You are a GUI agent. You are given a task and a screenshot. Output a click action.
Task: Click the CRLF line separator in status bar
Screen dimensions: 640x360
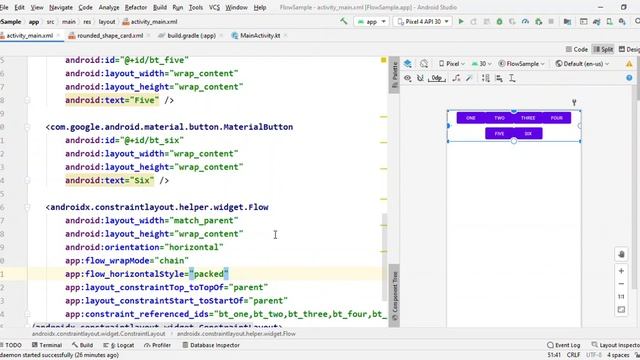(573, 355)
